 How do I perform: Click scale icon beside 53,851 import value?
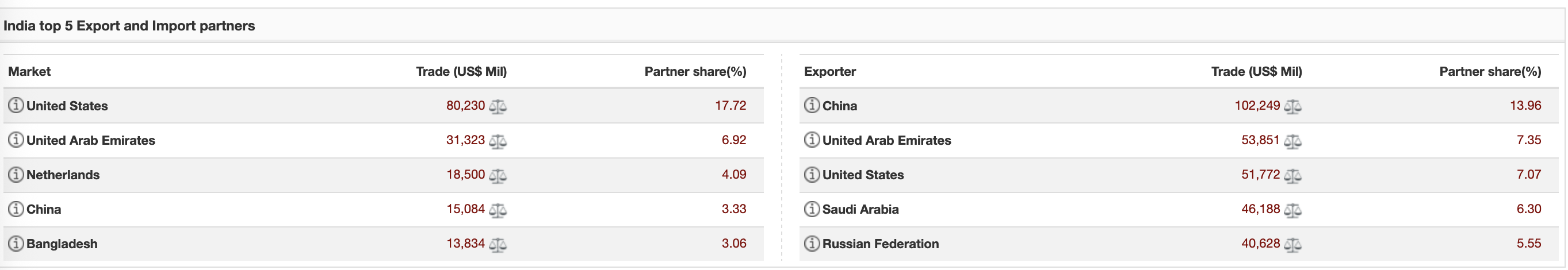click(x=1292, y=141)
